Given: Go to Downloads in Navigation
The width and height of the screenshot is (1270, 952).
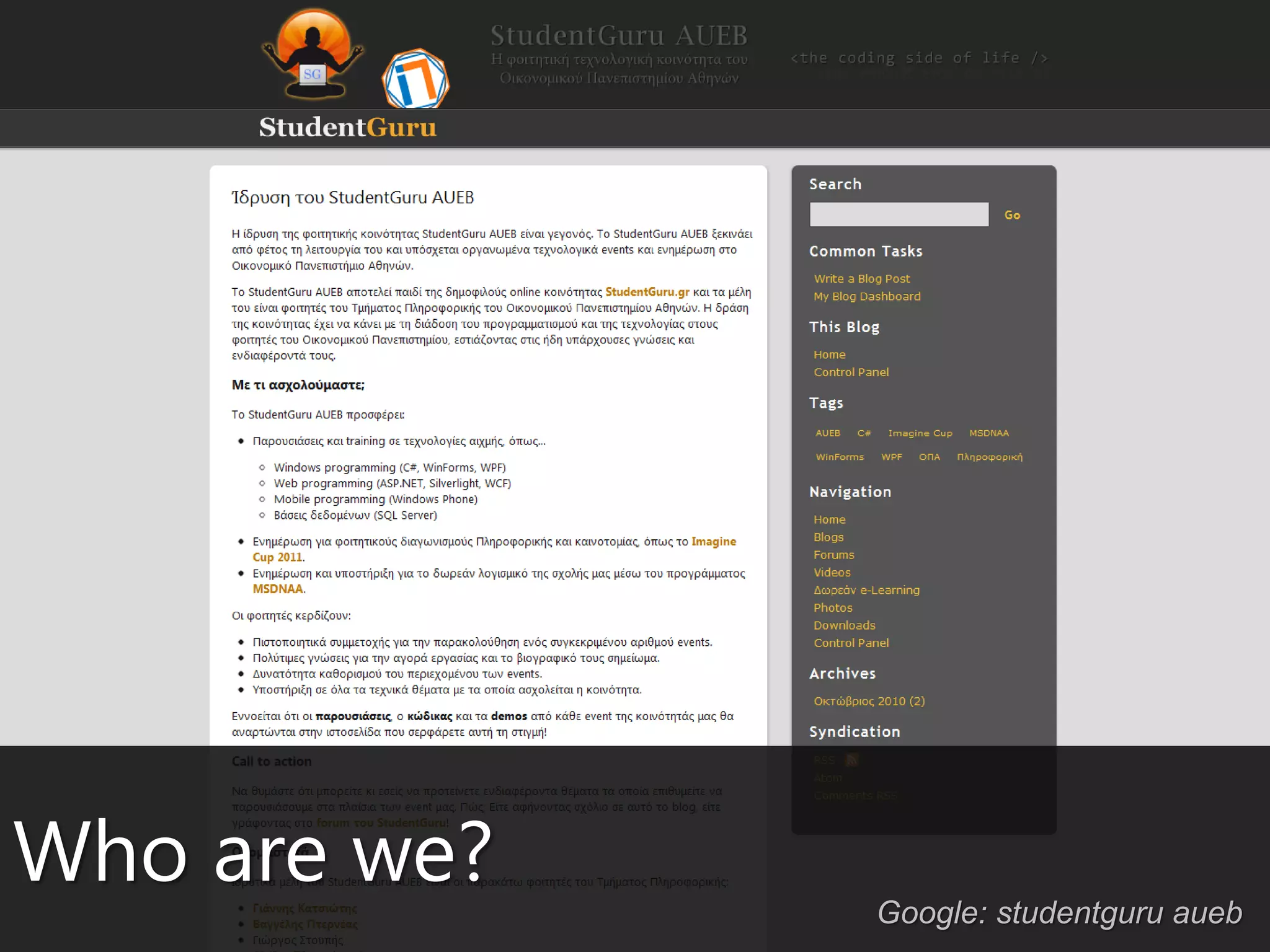Looking at the screenshot, I should (844, 625).
